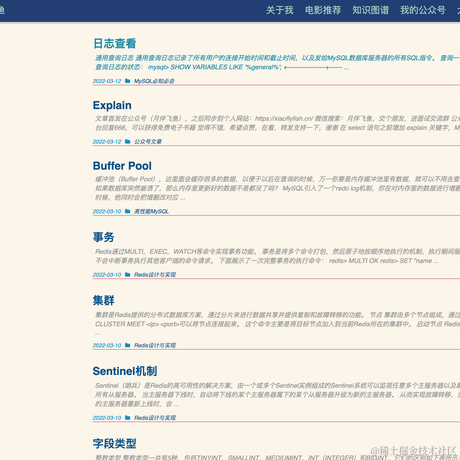Open the Explain article title
Viewport: 460px width, 460px height.
112,105
